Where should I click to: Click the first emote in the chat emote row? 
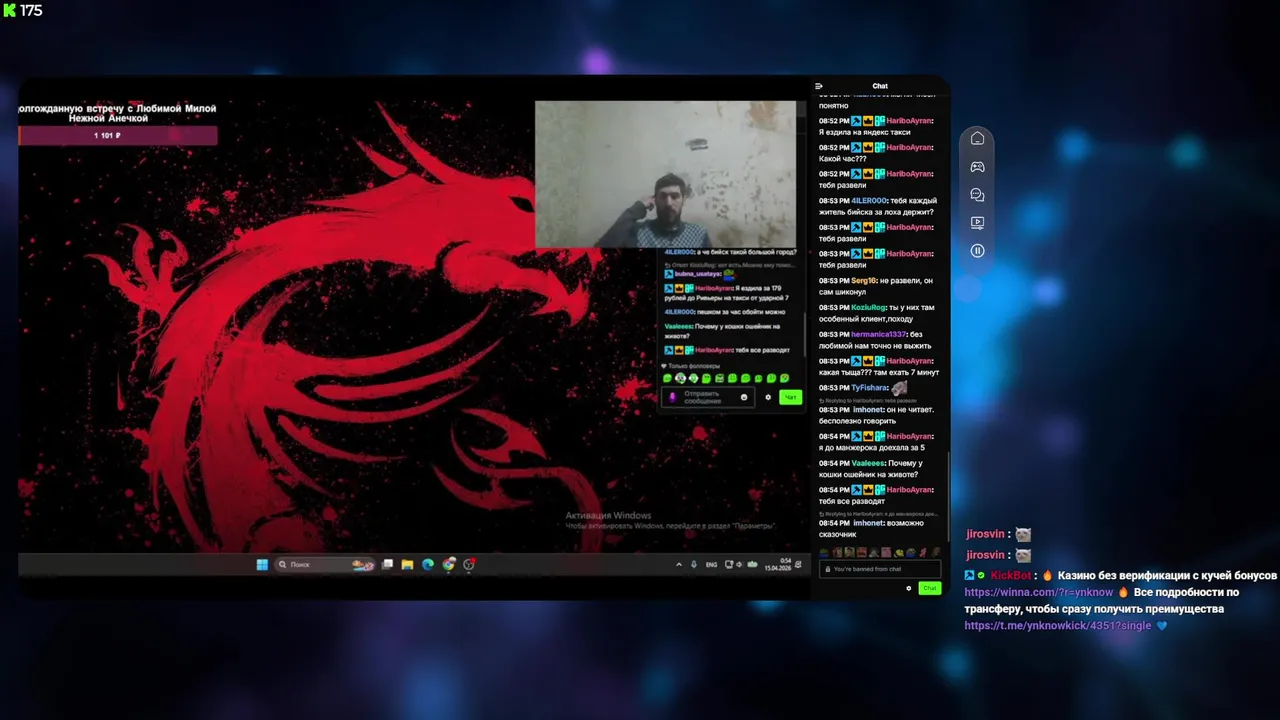(x=823, y=552)
